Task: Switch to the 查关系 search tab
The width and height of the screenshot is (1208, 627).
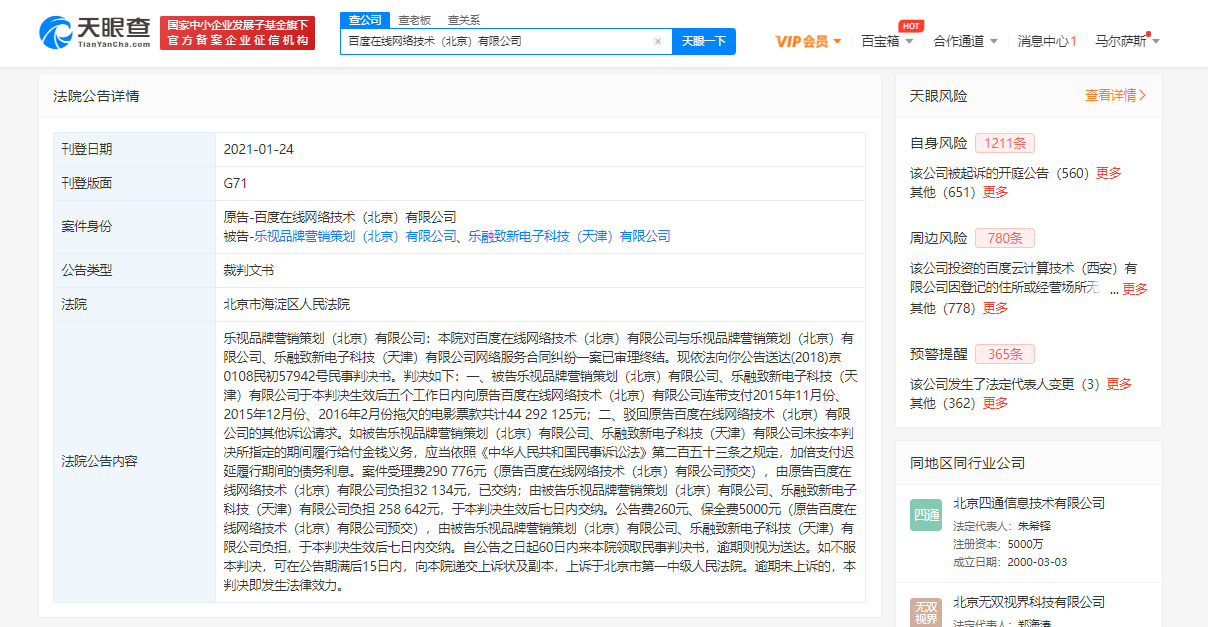Action: [463, 19]
